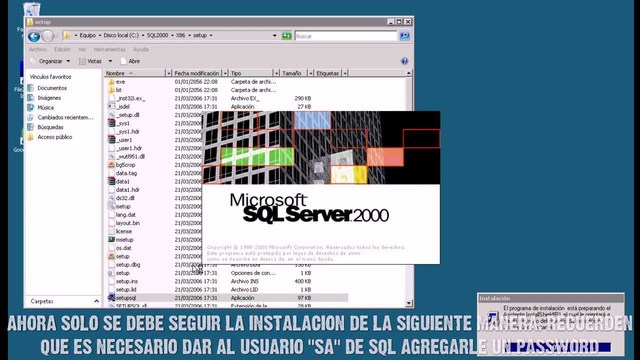Select the license file

[x=124, y=231]
